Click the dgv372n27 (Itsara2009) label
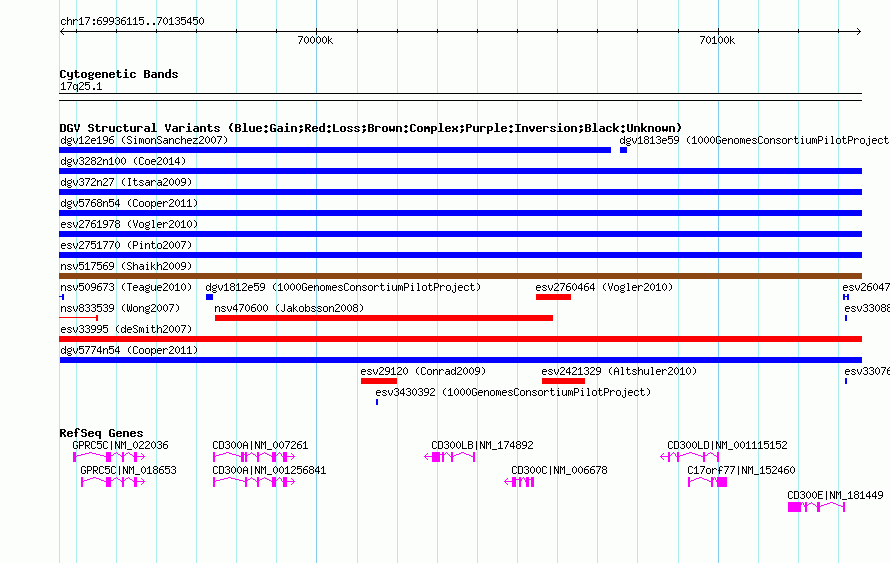 [x=126, y=182]
